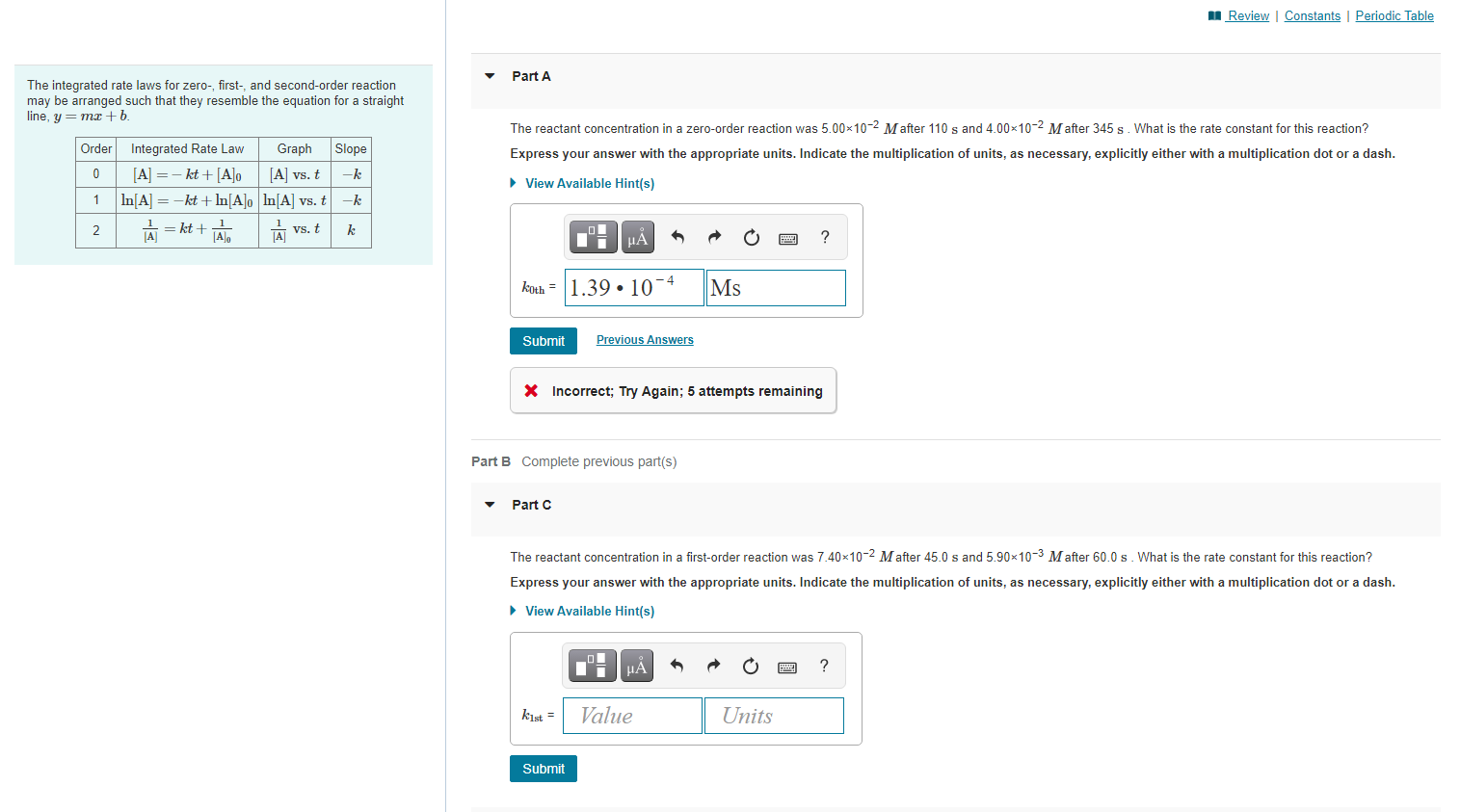Click the undo arrow in Part A editor
The height and width of the screenshot is (812, 1460).
pyautogui.click(x=677, y=236)
